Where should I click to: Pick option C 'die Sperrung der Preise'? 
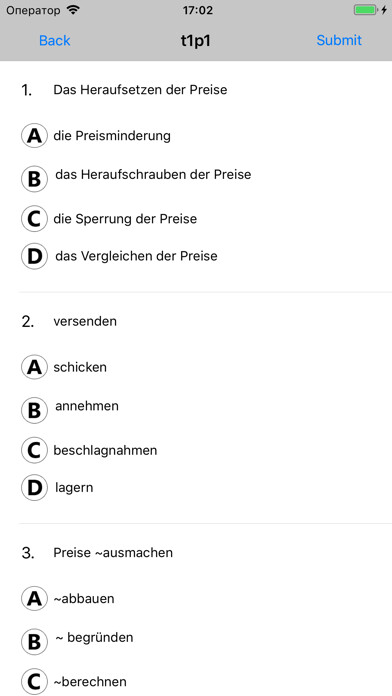click(34, 219)
